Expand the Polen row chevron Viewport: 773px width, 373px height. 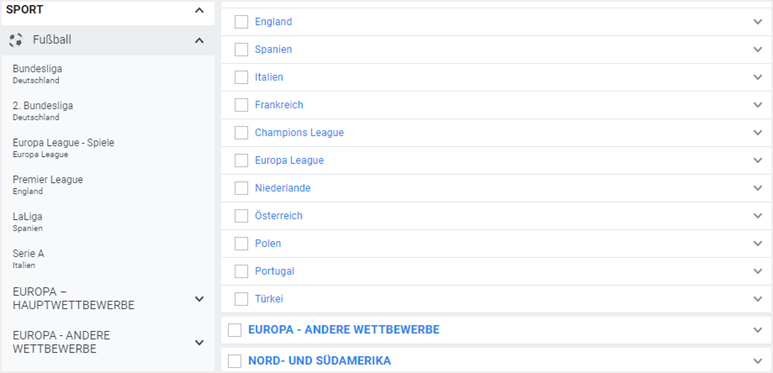point(758,243)
